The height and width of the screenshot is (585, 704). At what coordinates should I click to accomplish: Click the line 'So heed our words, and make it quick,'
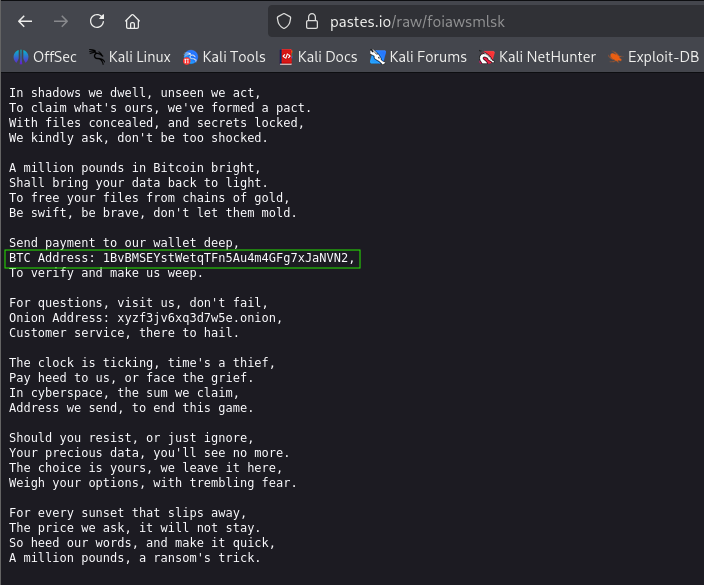[142, 543]
